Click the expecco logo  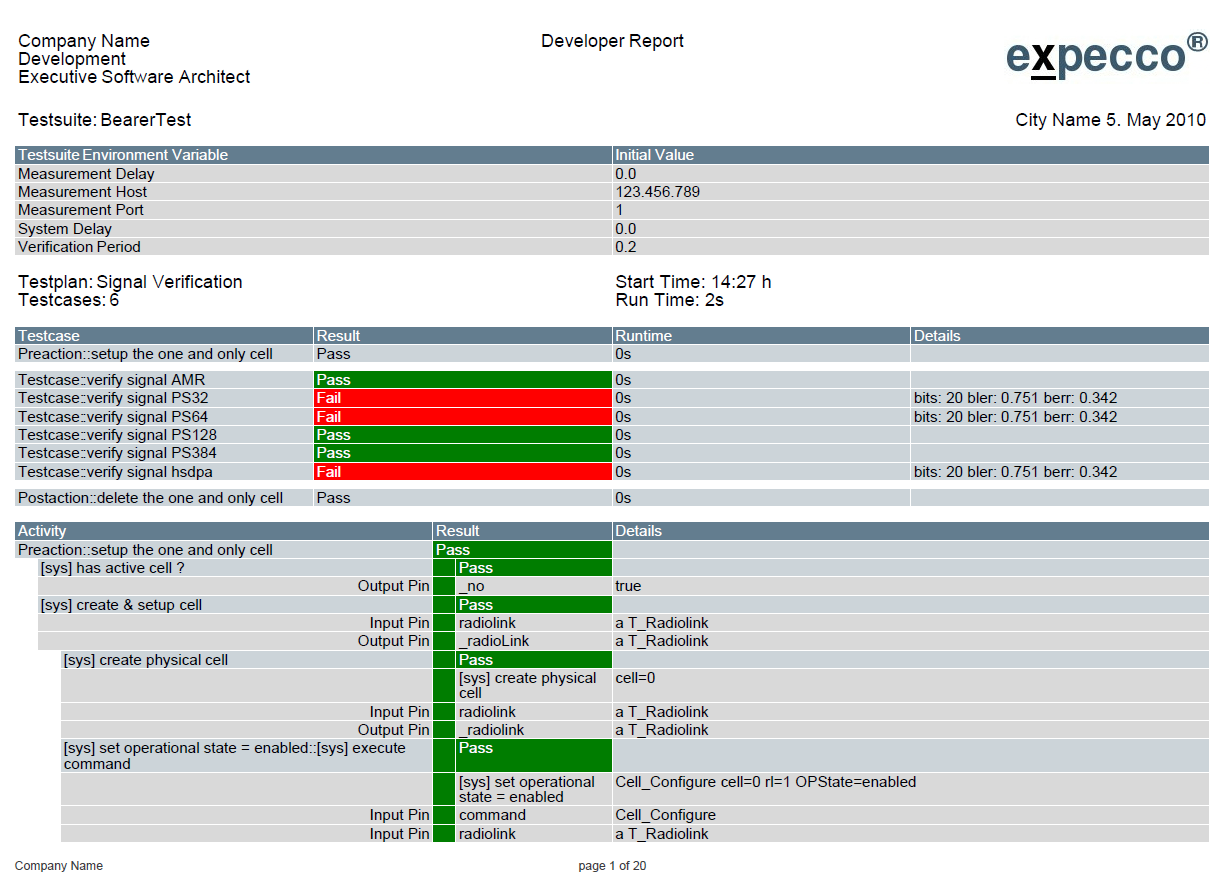(x=1106, y=55)
